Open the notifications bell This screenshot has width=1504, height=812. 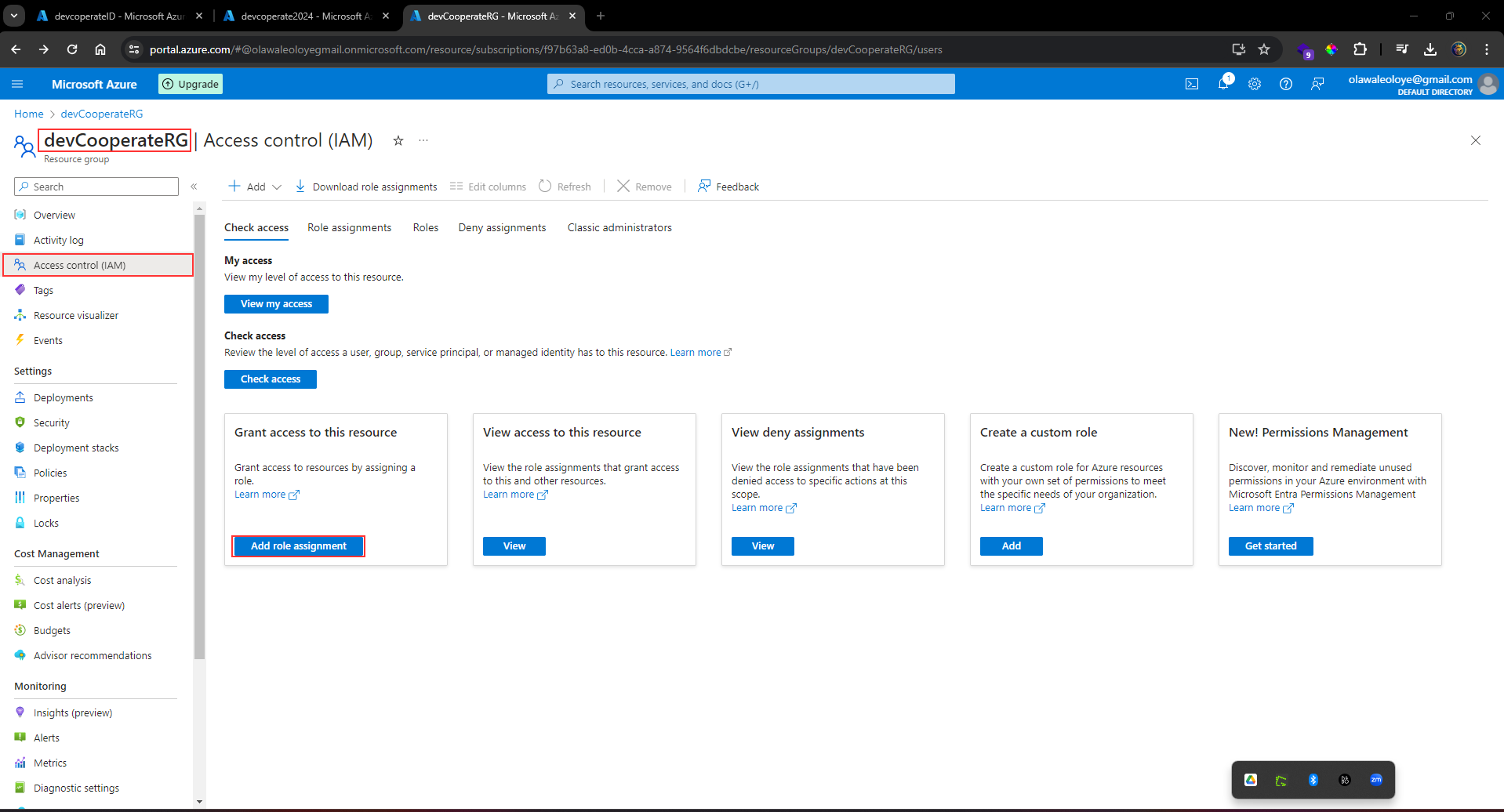pyautogui.click(x=1224, y=84)
